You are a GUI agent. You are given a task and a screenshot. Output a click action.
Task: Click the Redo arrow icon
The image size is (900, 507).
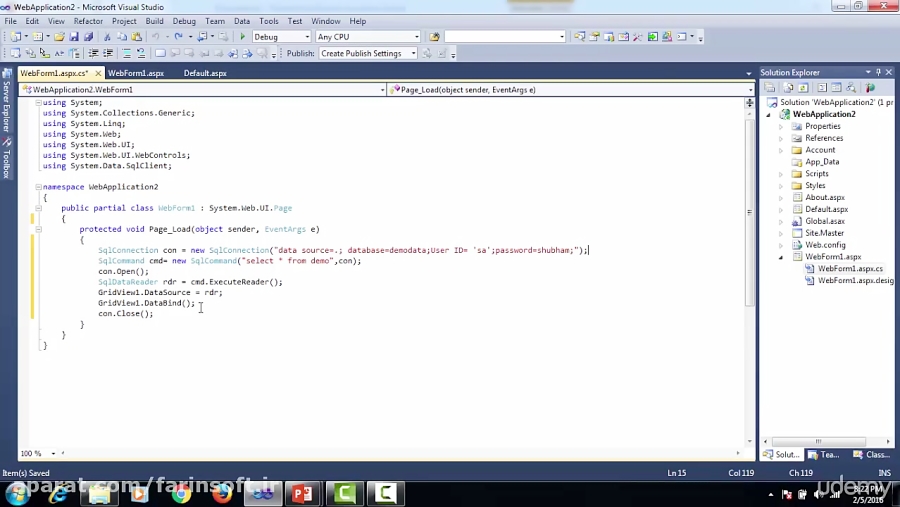tap(179, 37)
